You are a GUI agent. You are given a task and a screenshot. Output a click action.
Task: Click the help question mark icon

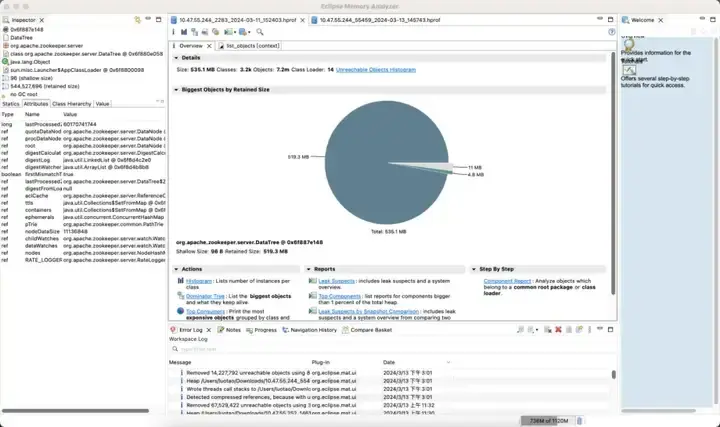click(x=612, y=32)
